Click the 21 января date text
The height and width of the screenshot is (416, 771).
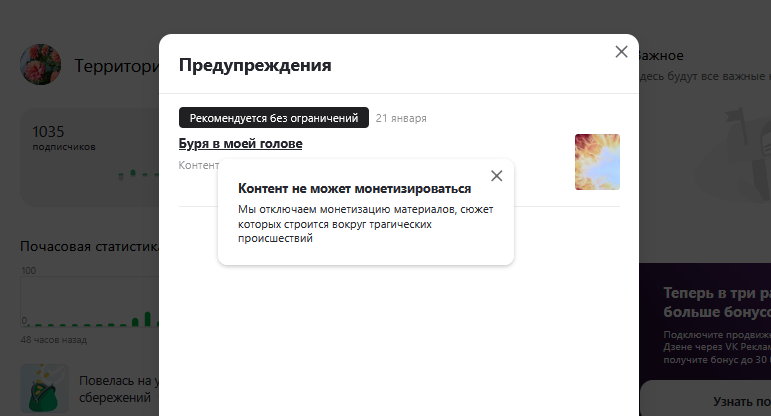tap(401, 119)
